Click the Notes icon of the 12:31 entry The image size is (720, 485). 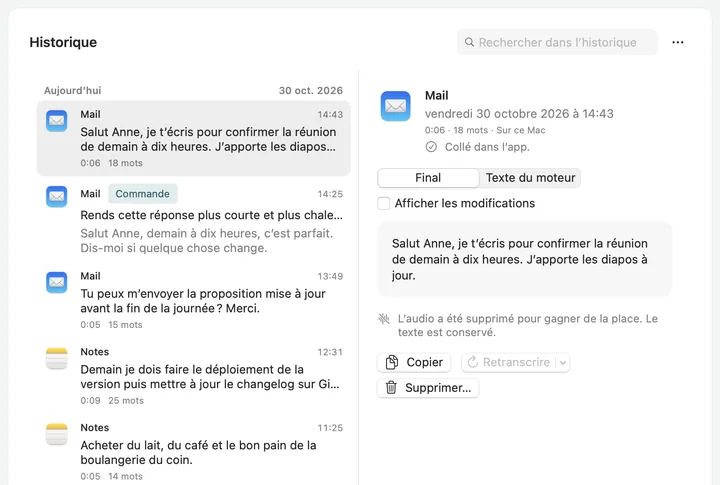coord(56,358)
